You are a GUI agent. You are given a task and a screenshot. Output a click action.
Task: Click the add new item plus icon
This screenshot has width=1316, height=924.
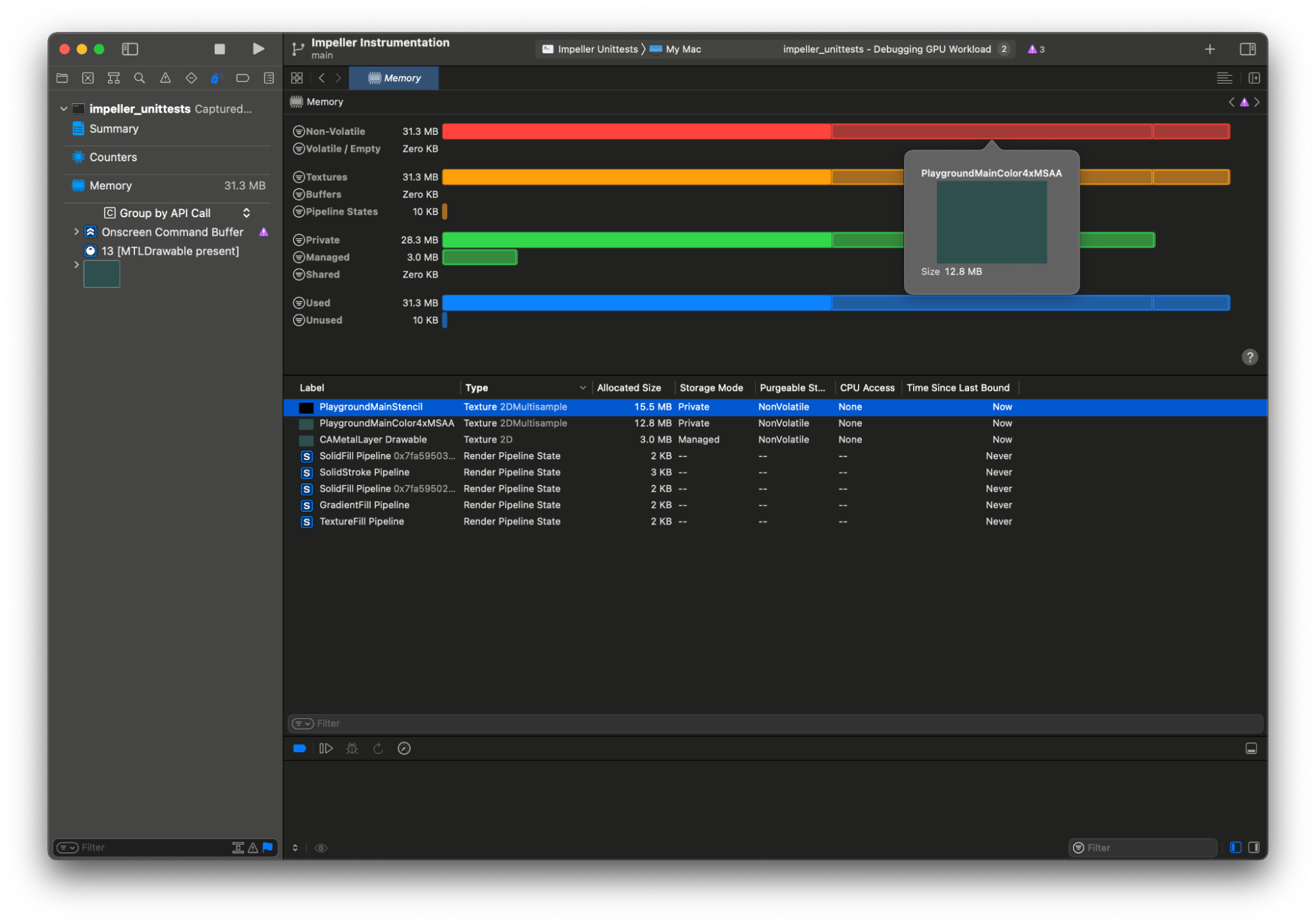1210,48
